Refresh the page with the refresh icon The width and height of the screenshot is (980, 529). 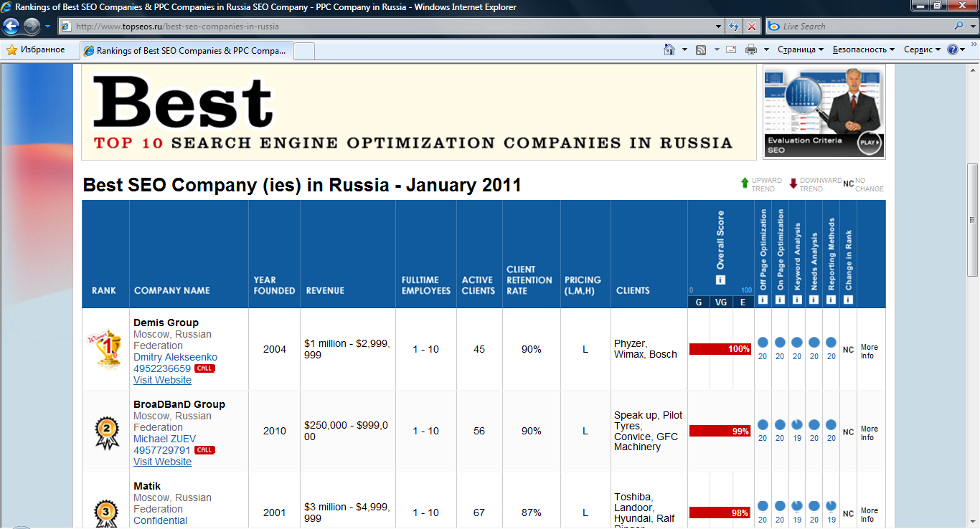pos(734,26)
